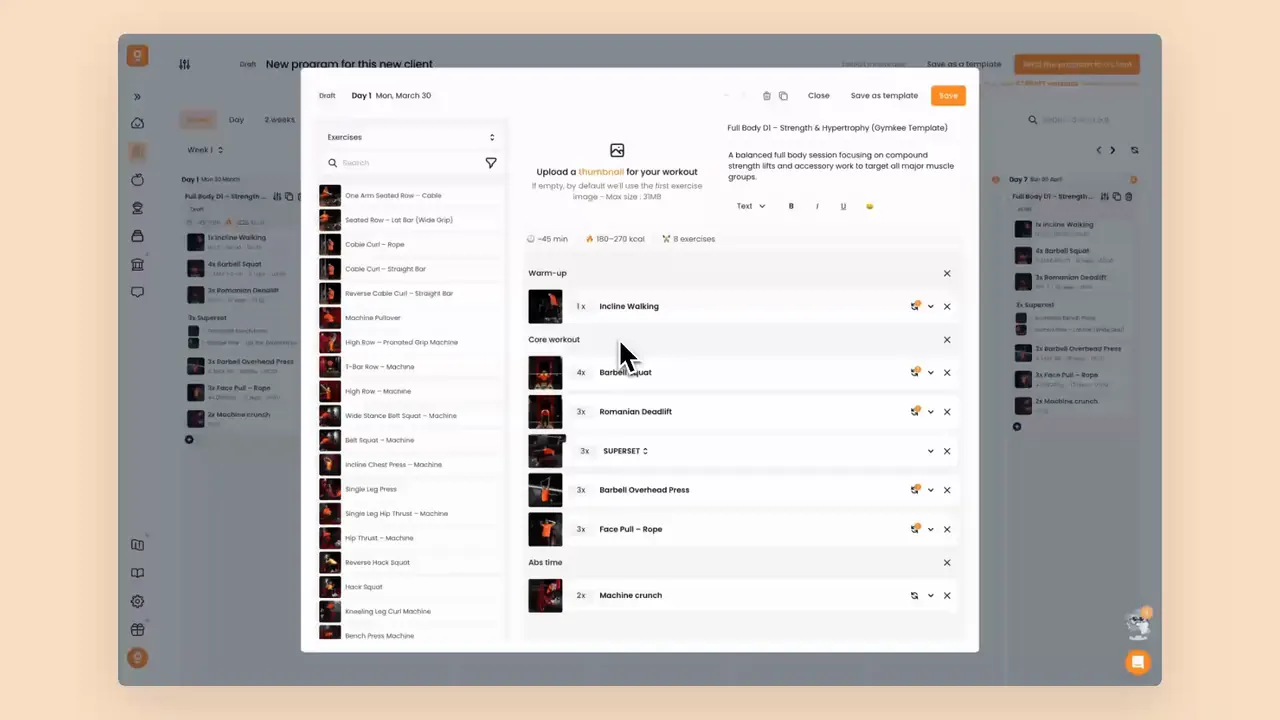Apply italic formatting to the description
The image size is (1280, 720).
coord(817,206)
